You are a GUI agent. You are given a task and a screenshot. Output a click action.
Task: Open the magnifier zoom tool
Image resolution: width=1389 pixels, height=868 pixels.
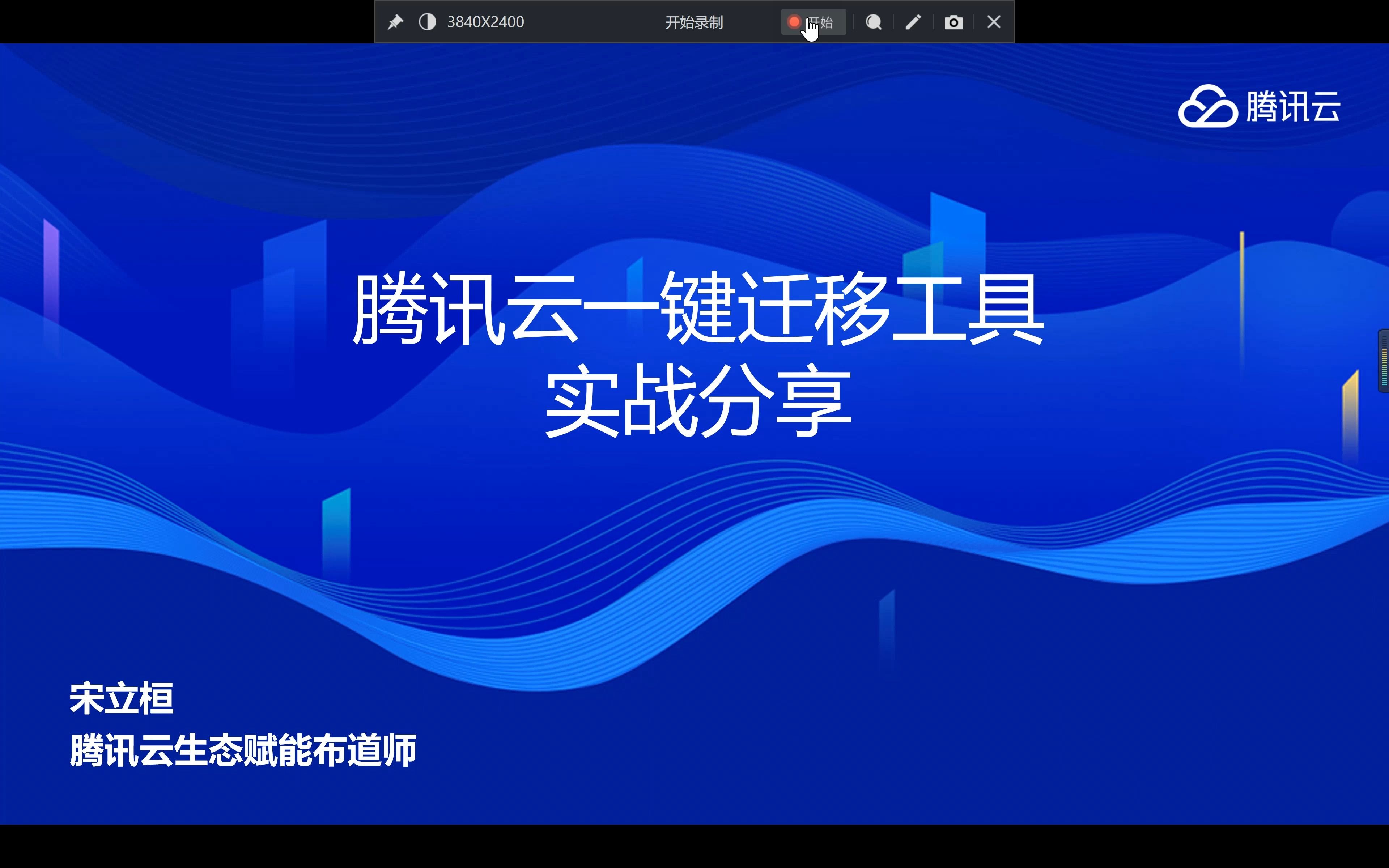coord(874,22)
